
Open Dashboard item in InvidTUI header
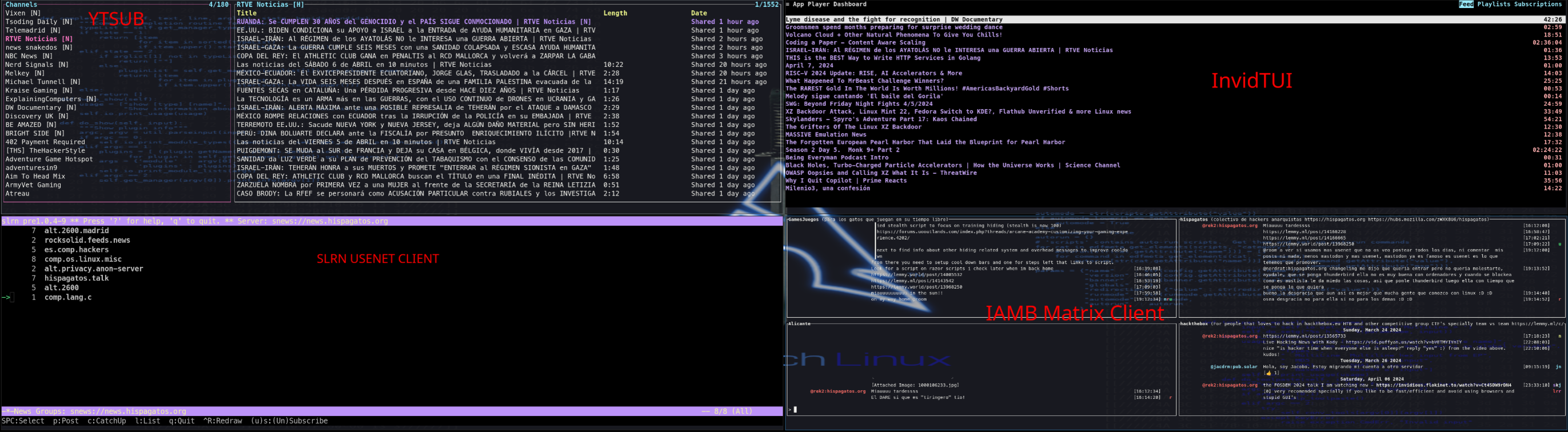pyautogui.click(x=852, y=4)
